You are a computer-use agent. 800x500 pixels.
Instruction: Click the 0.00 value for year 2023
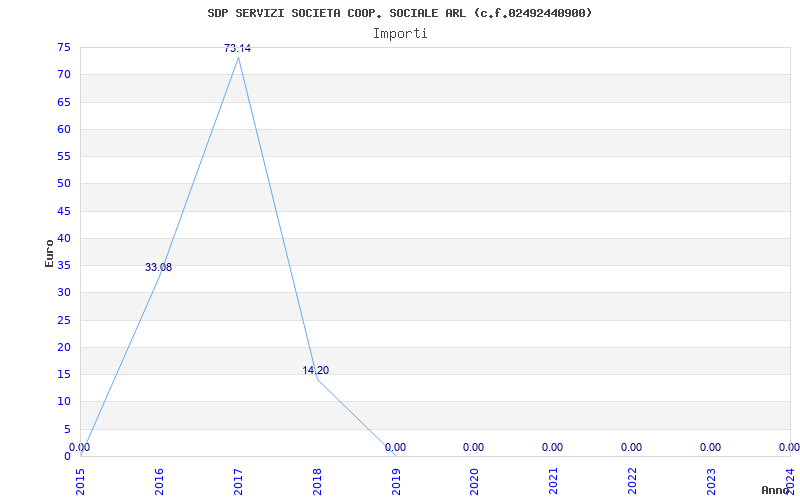click(710, 447)
